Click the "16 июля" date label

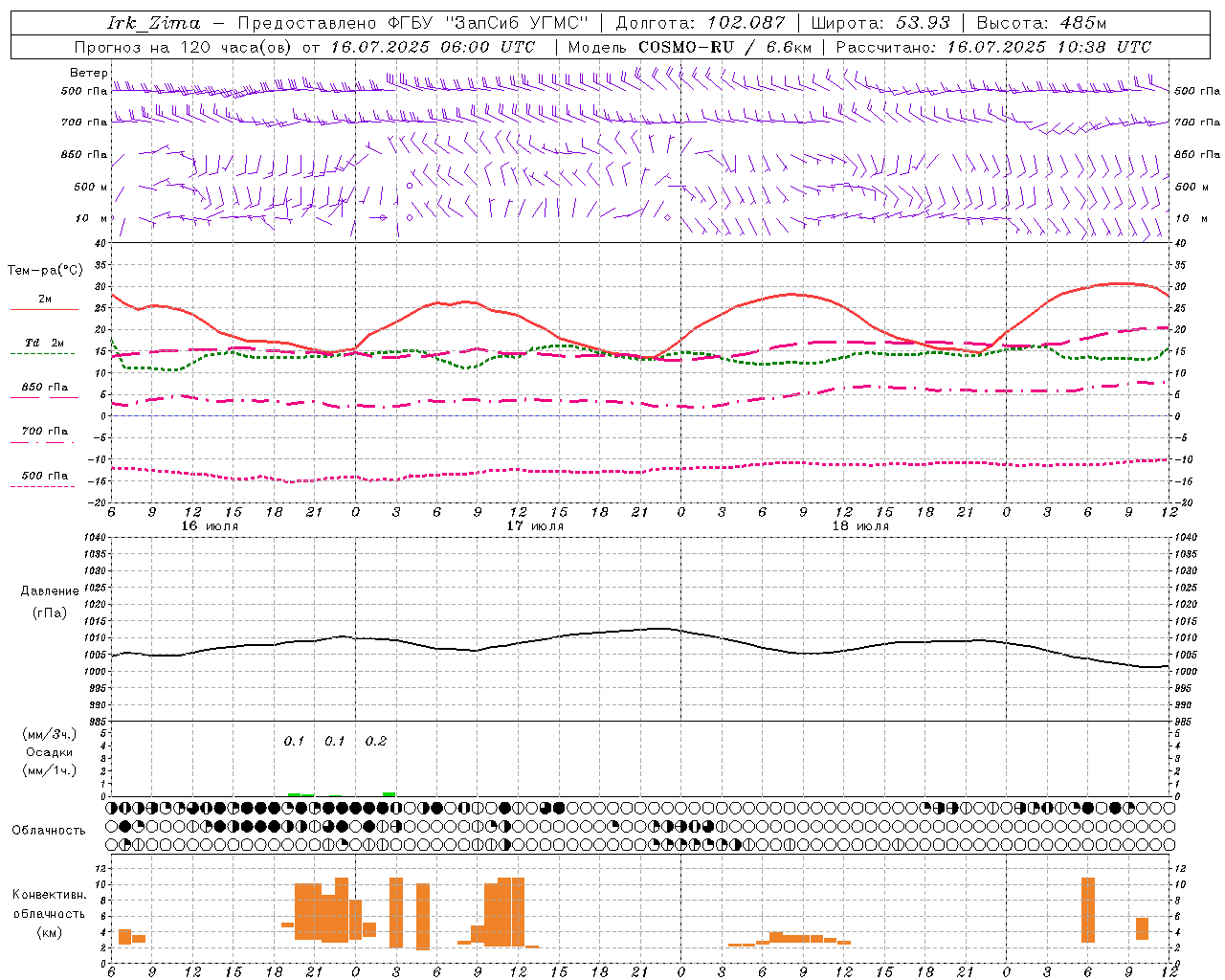tap(210, 526)
